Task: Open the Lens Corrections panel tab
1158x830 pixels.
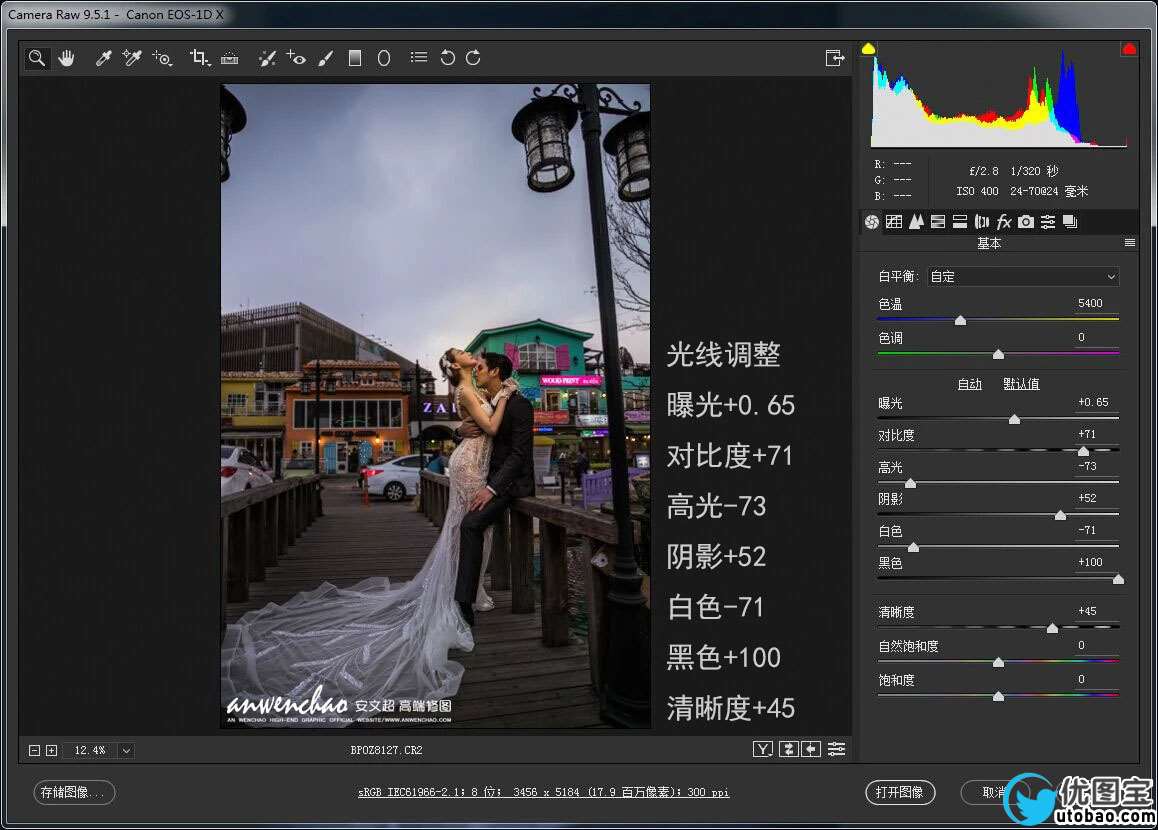Action: pos(981,222)
